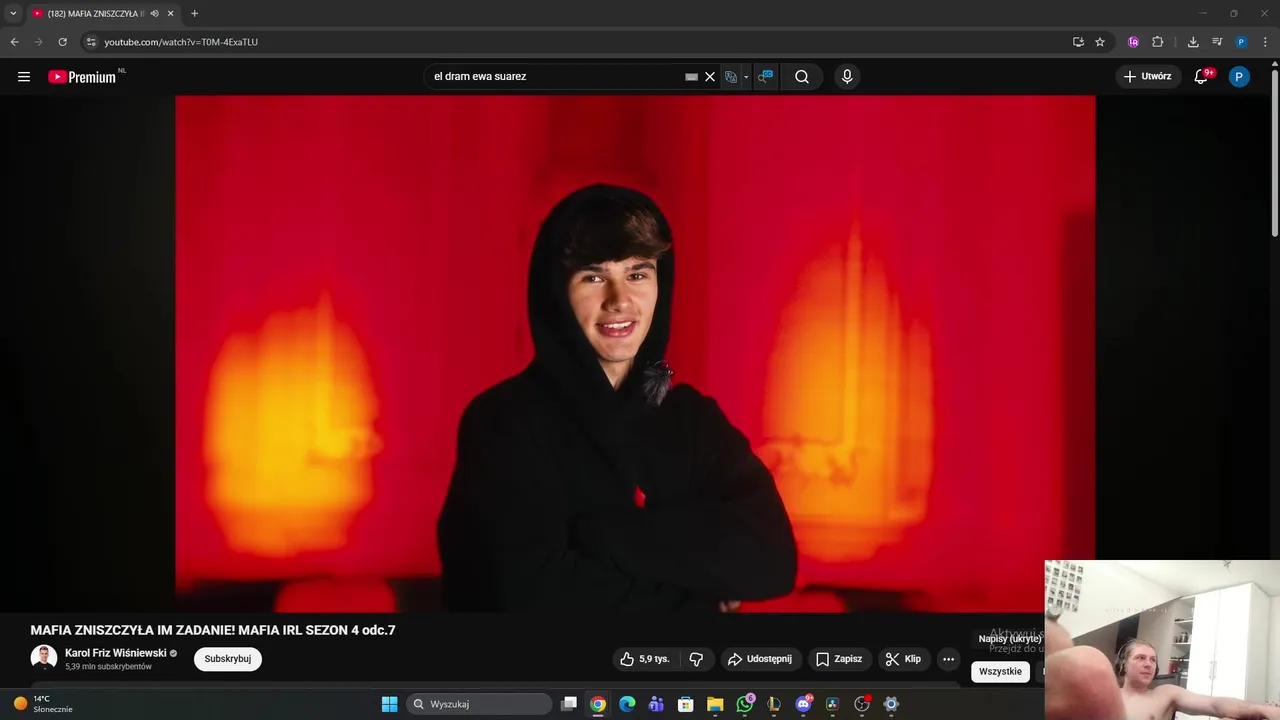Open the tab search dropdown arrow

coord(13,13)
